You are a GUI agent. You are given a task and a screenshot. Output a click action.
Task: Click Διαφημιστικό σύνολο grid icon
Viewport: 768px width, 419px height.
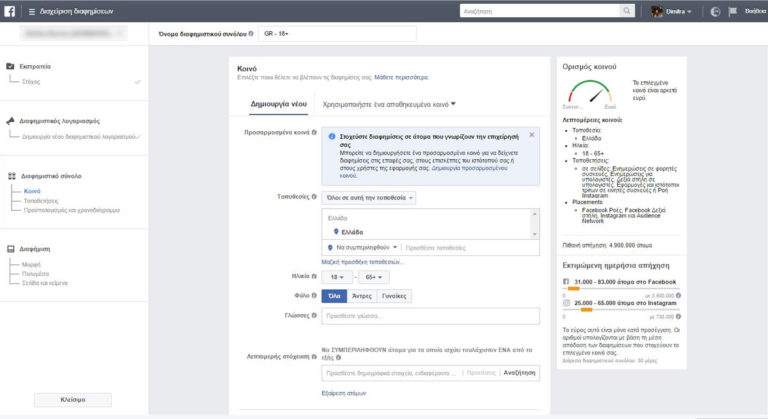[12, 175]
